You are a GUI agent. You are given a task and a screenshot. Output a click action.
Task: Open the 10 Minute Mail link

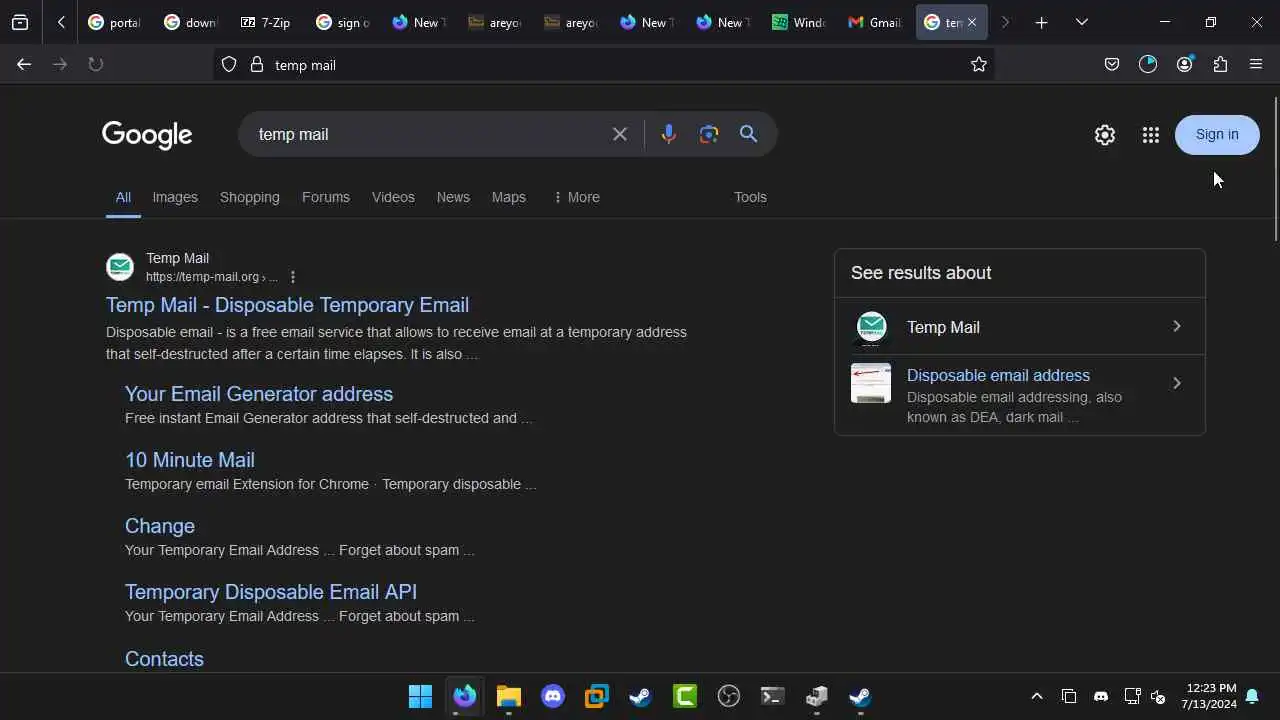(x=190, y=460)
